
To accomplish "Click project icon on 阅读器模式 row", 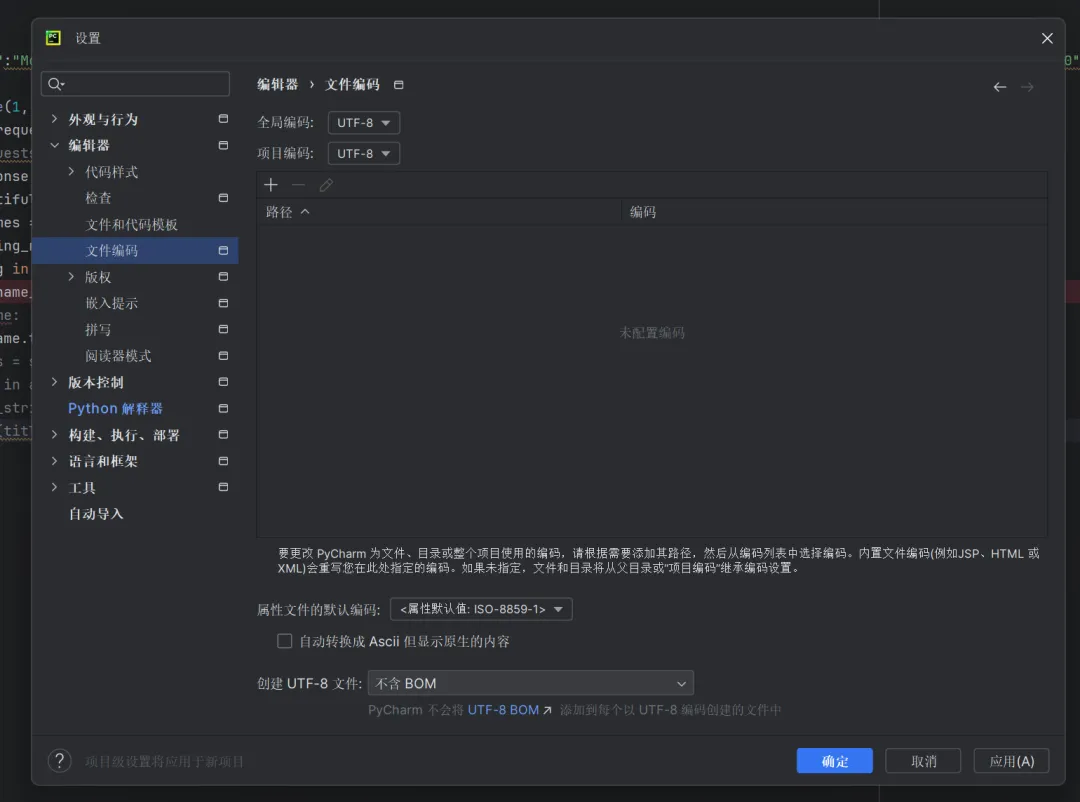I will click(x=223, y=356).
